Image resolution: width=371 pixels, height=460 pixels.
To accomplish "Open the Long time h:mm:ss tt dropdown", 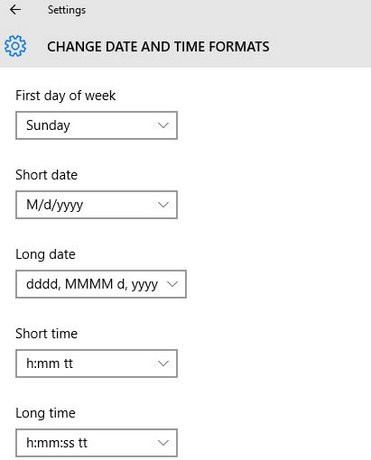I will click(96, 443).
